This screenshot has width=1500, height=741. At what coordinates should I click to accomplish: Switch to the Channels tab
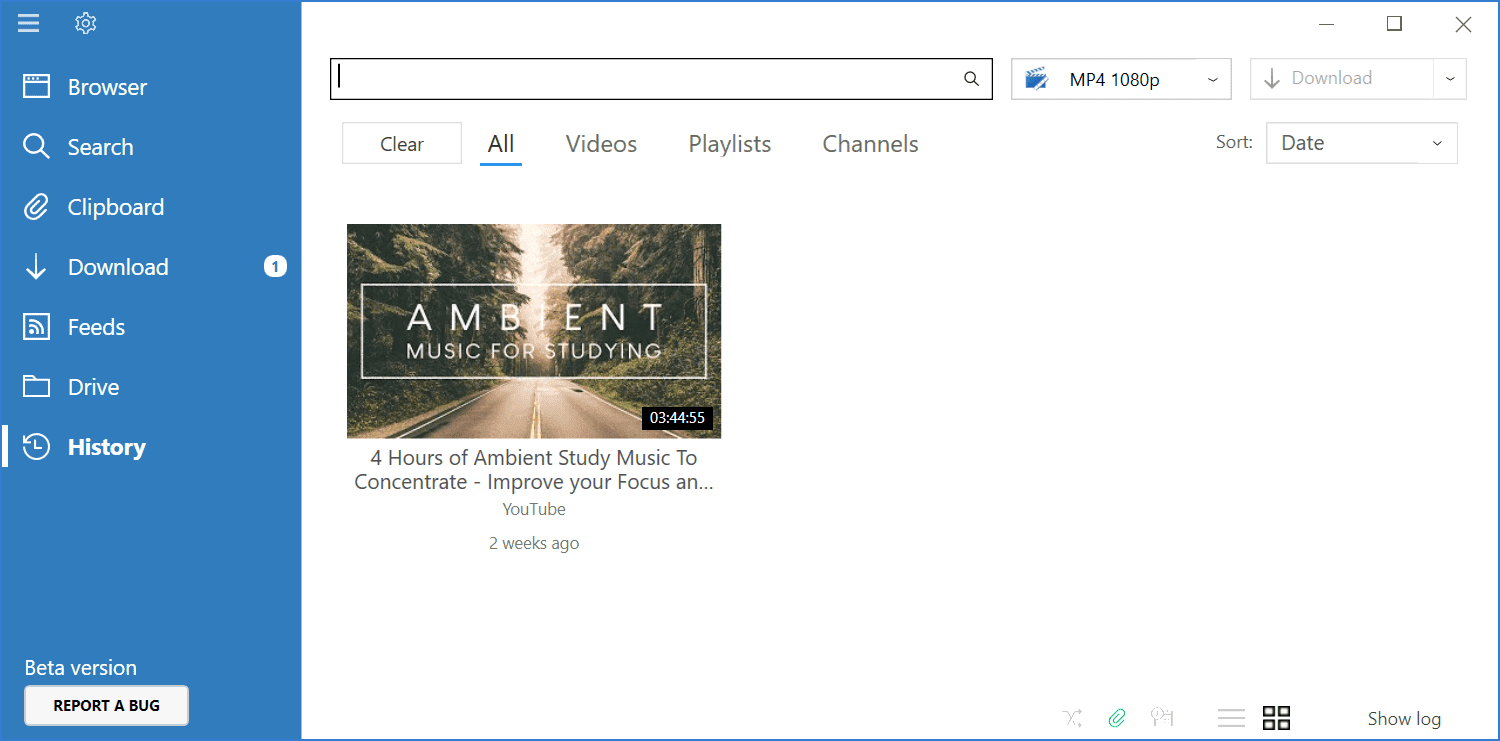[x=870, y=144]
